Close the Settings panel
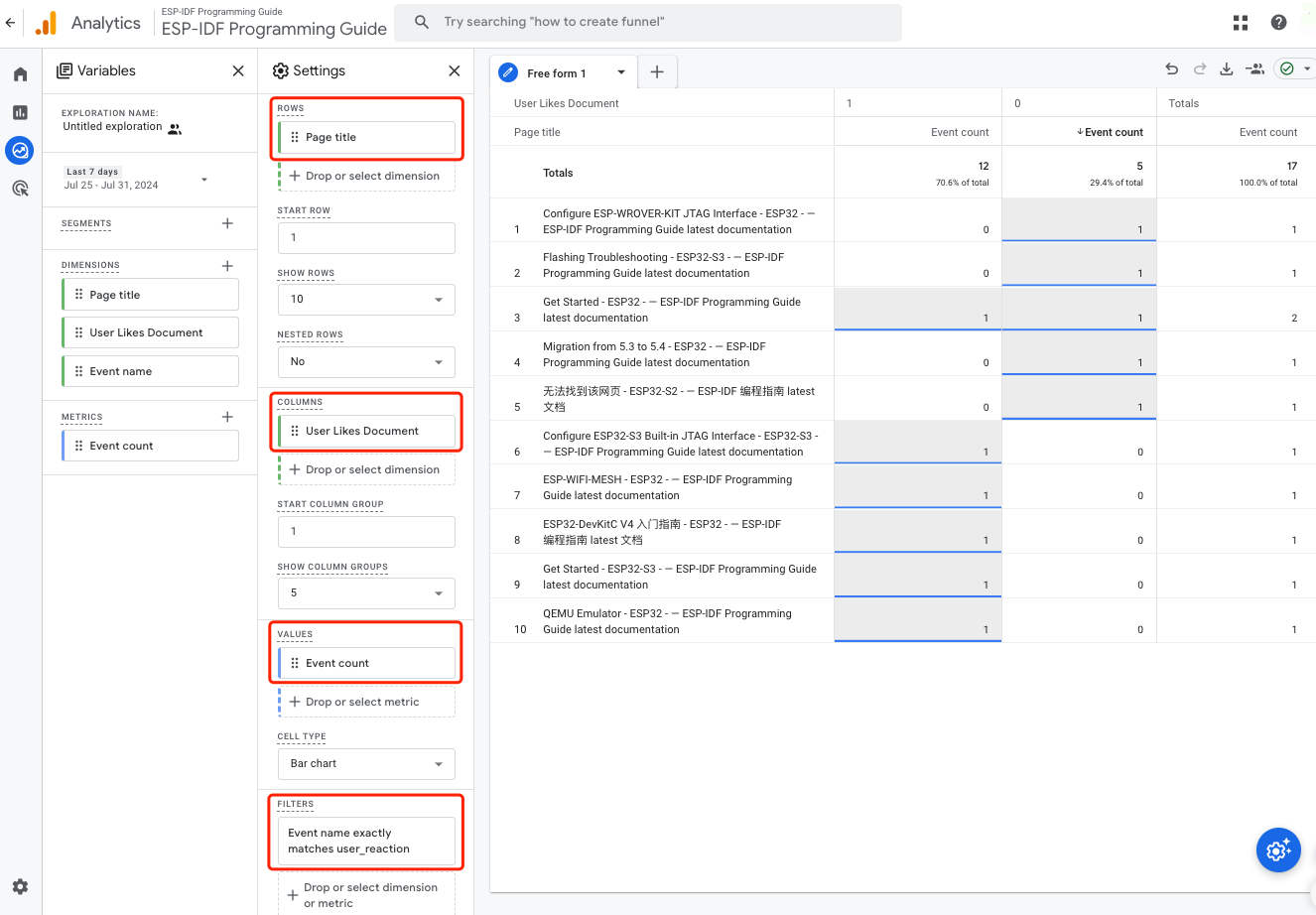The image size is (1316, 915). pos(455,70)
